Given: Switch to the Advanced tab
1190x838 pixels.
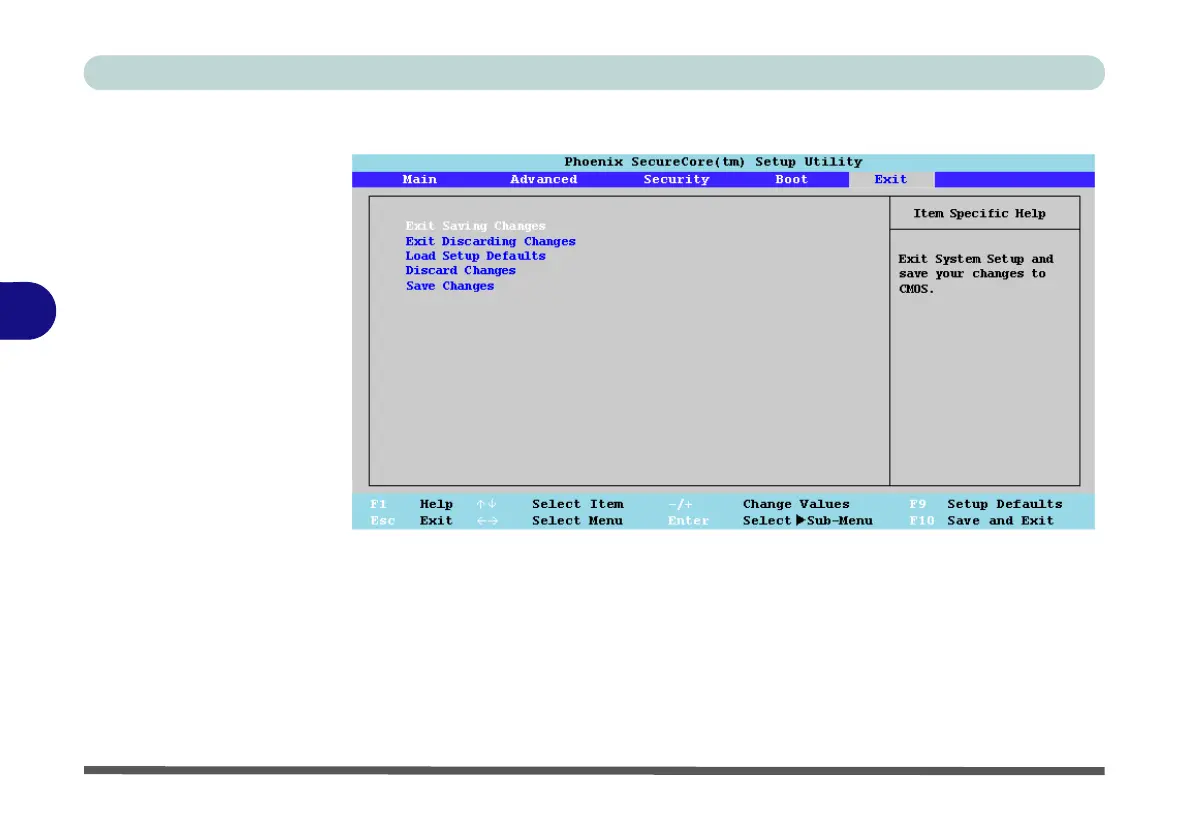Looking at the screenshot, I should [543, 180].
